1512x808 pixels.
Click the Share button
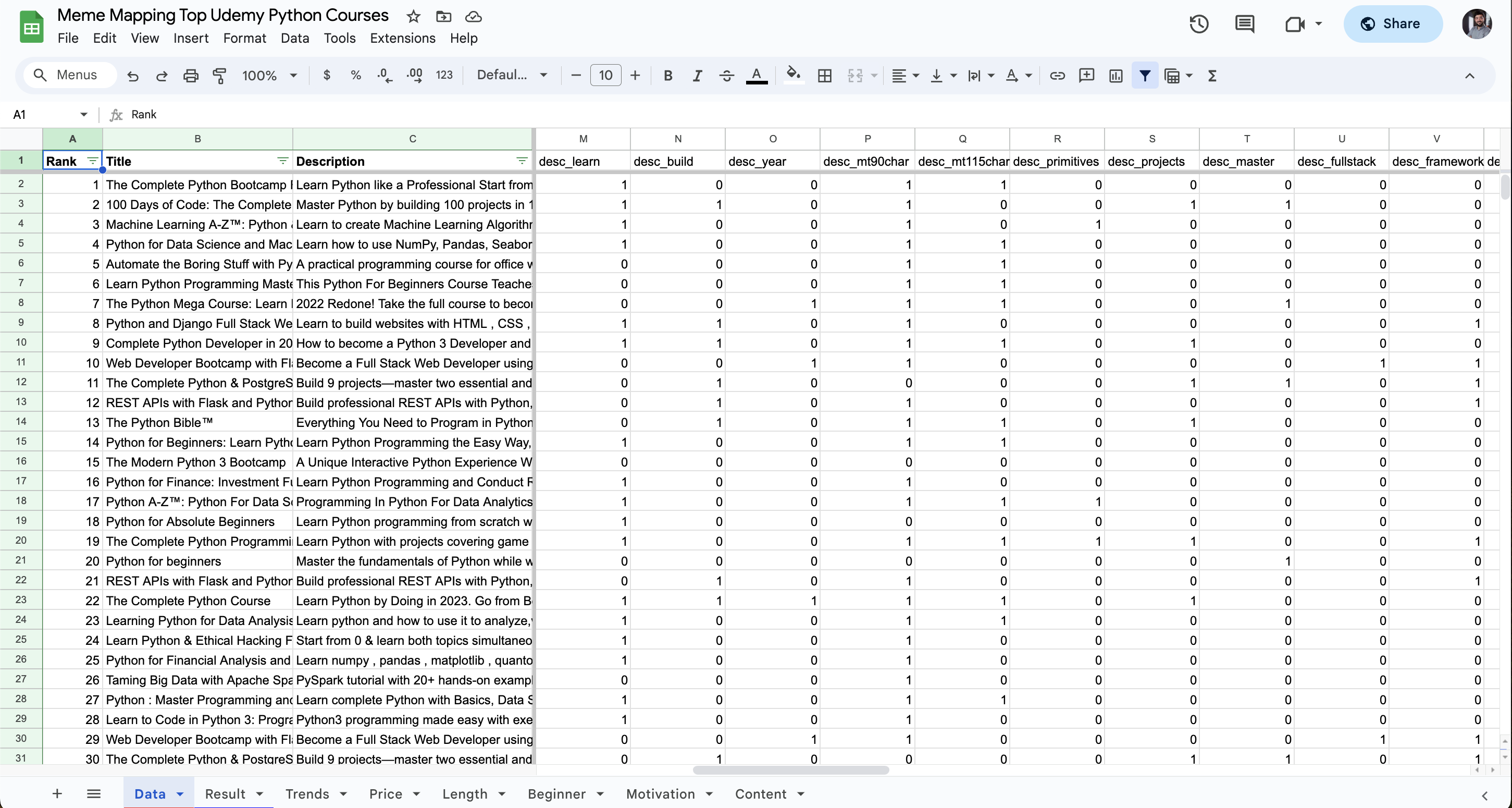point(1393,24)
